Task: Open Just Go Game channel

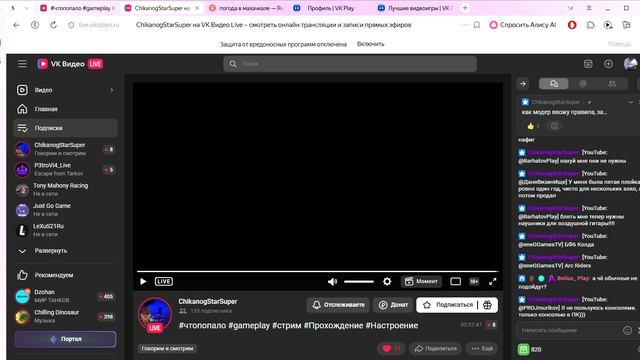Action: [x=65, y=210]
